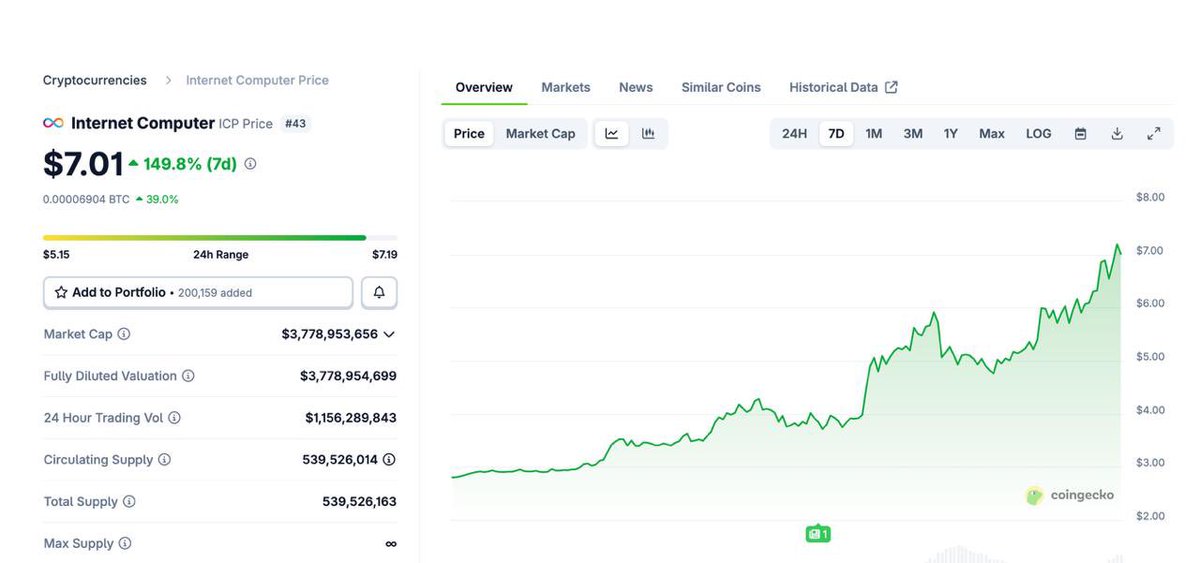This screenshot has height=563, width=1200.
Task: Open info icon next to Market Cap
Action: pyautogui.click(x=124, y=334)
